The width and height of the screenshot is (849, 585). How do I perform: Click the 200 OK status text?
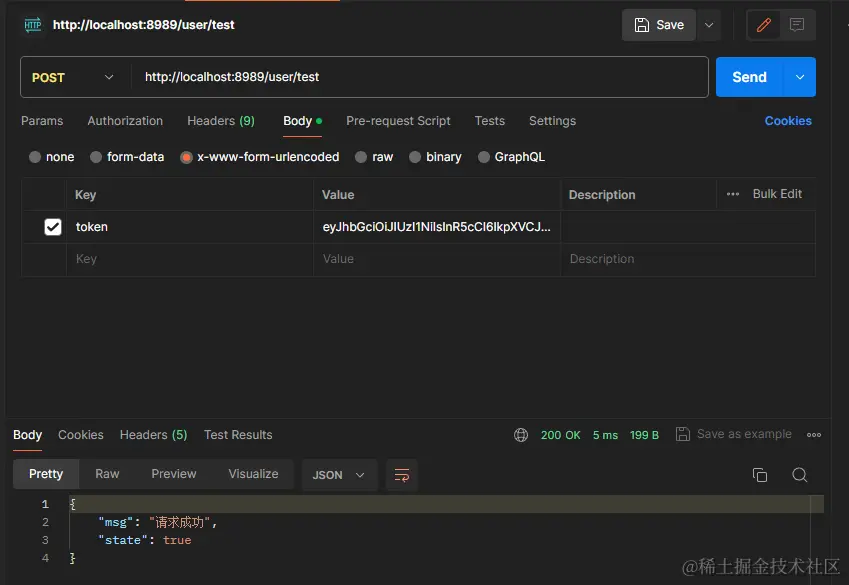[560, 435]
